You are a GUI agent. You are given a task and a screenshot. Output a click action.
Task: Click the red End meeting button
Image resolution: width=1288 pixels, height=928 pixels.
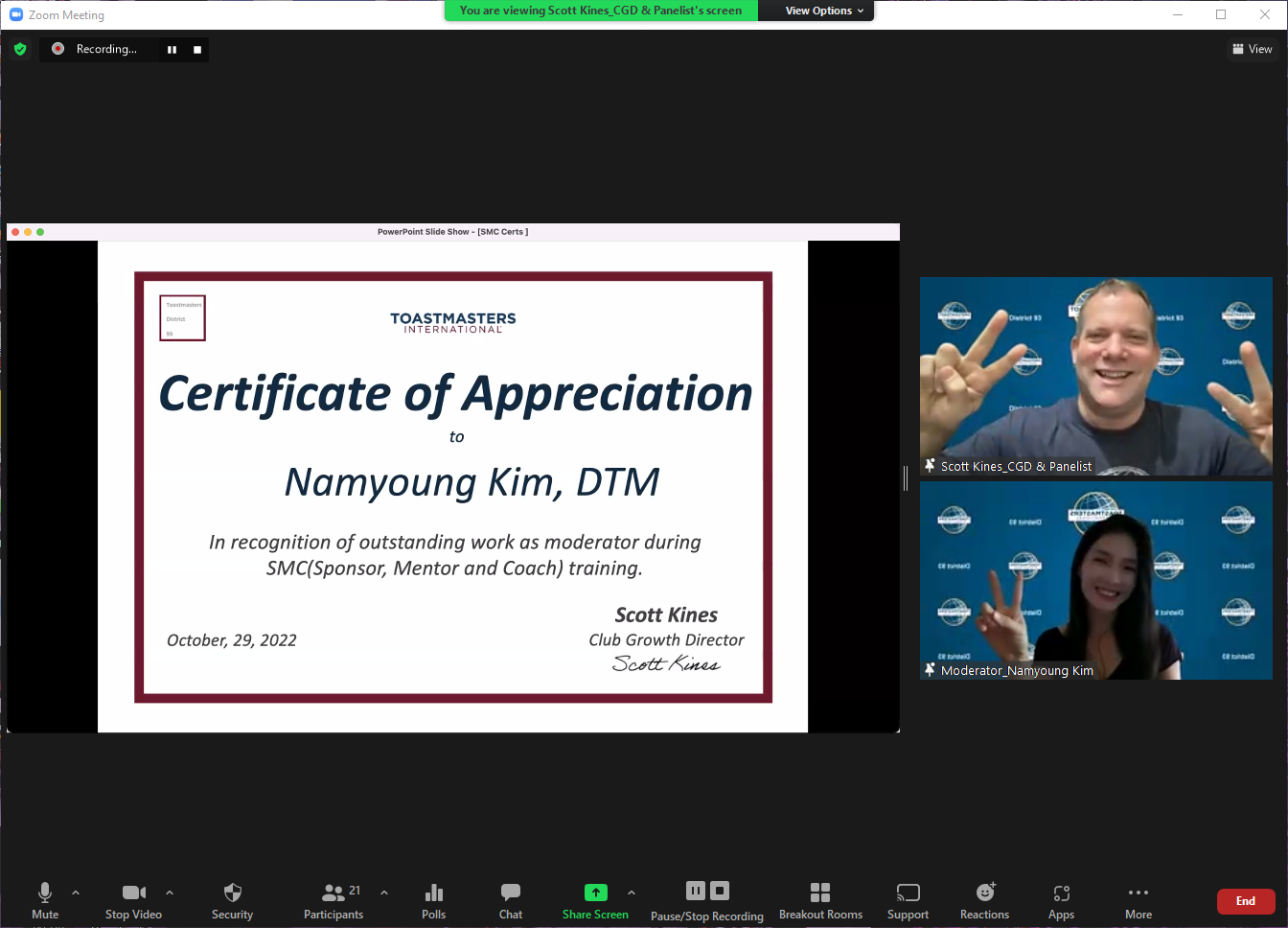point(1246,901)
